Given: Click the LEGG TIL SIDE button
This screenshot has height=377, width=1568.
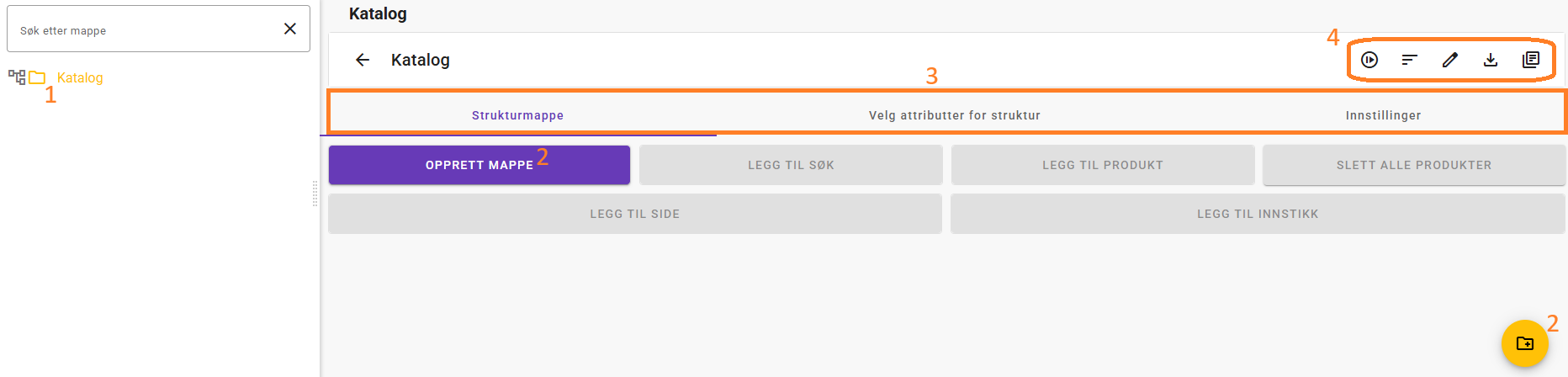Looking at the screenshot, I should [x=634, y=214].
